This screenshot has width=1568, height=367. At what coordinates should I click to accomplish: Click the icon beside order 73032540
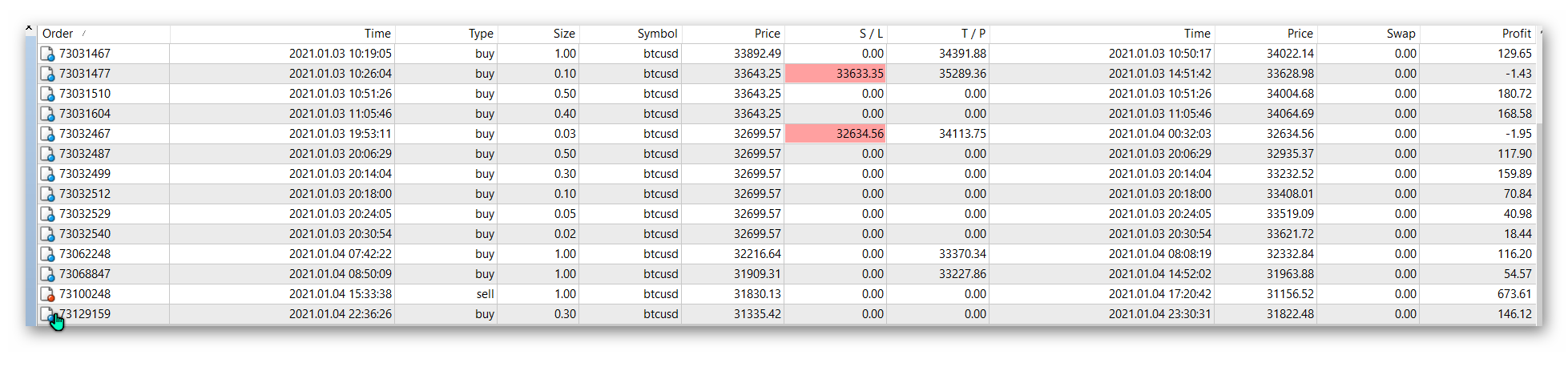click(47, 234)
